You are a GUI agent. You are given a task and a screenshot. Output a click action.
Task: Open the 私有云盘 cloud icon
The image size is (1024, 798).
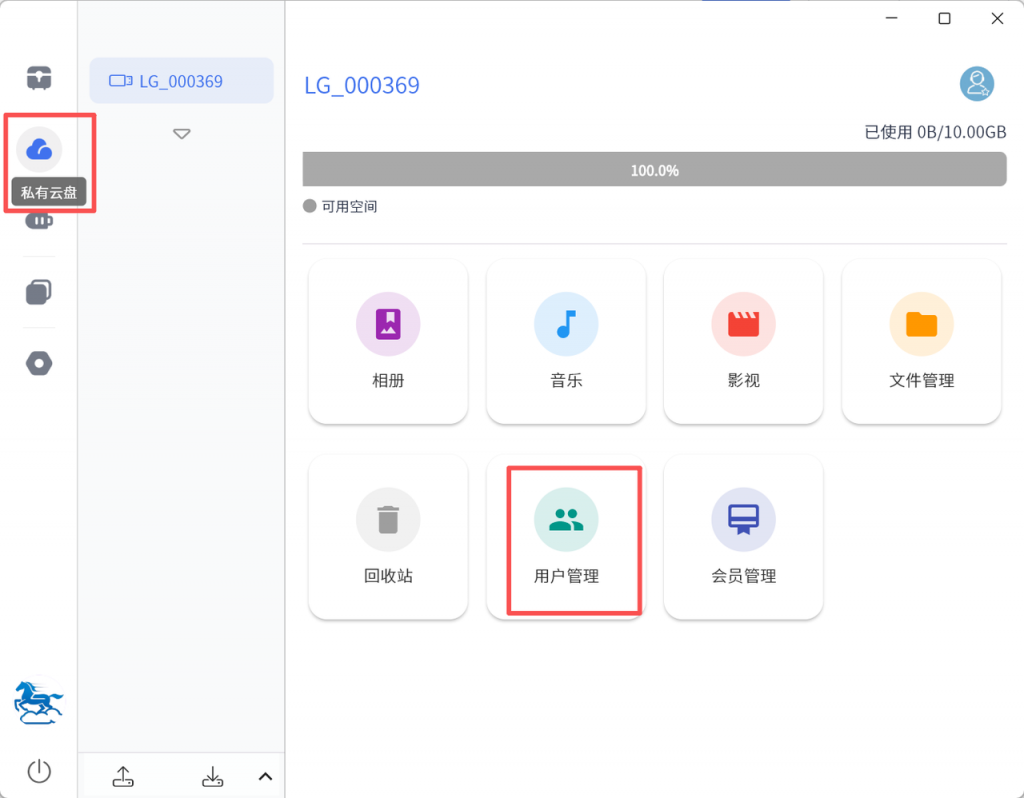[x=39, y=150]
